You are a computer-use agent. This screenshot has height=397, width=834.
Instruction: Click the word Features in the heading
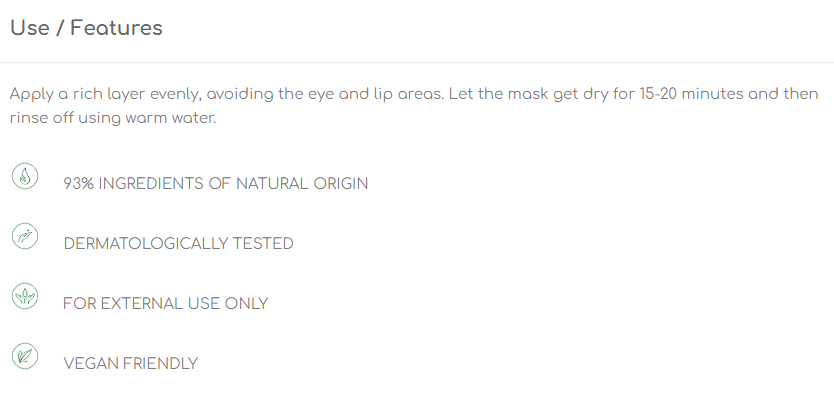click(116, 28)
